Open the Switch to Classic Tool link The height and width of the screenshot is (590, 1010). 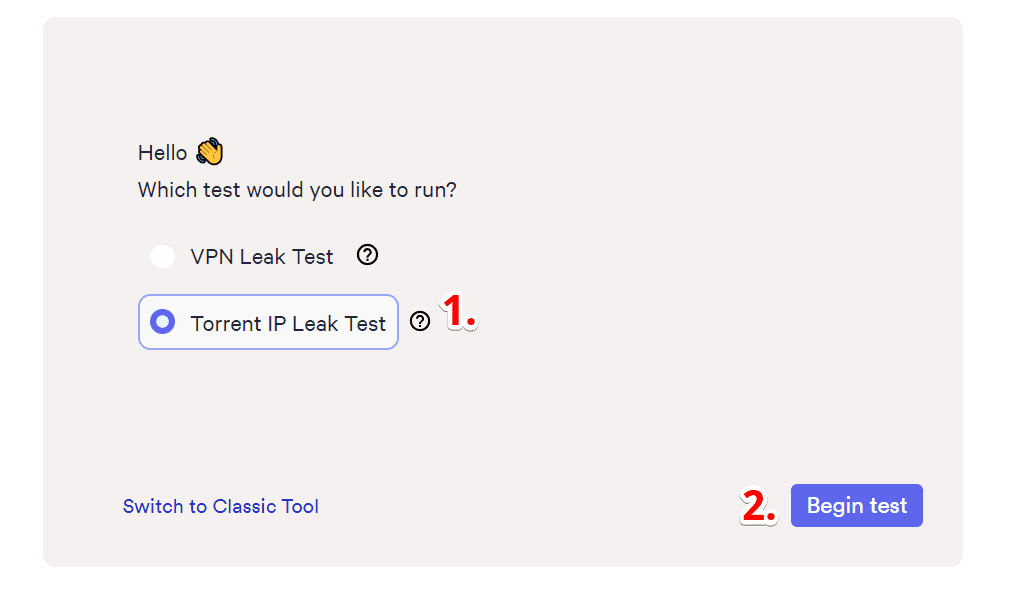pos(220,506)
